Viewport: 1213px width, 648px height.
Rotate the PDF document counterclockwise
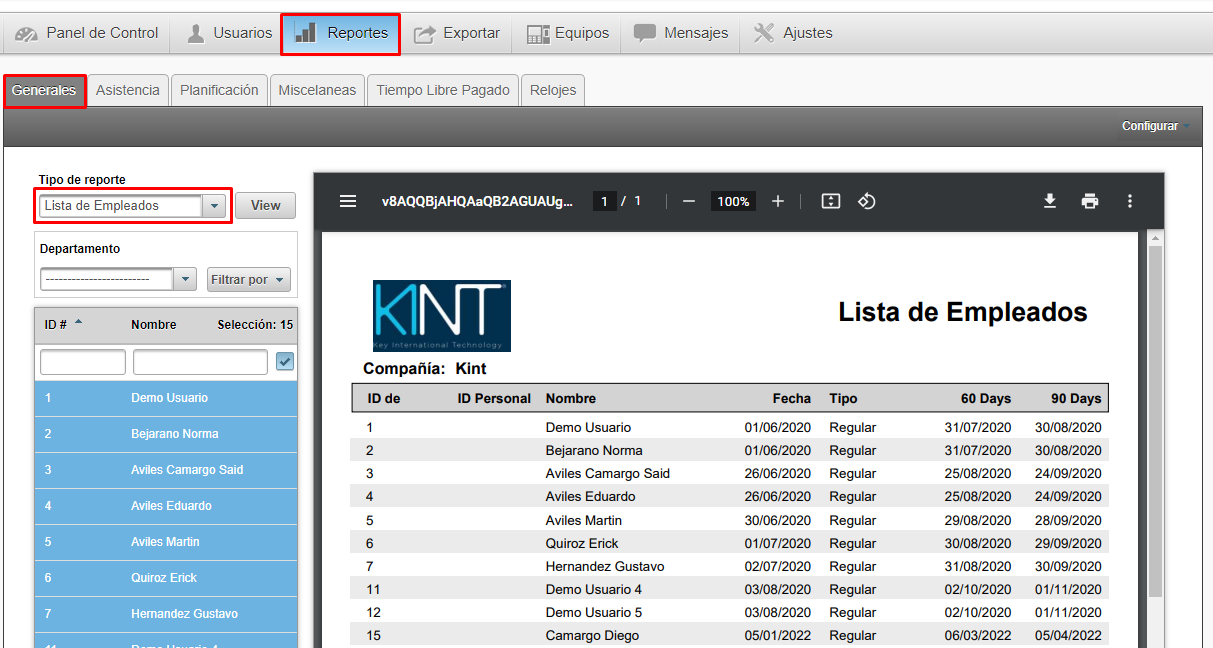point(867,201)
